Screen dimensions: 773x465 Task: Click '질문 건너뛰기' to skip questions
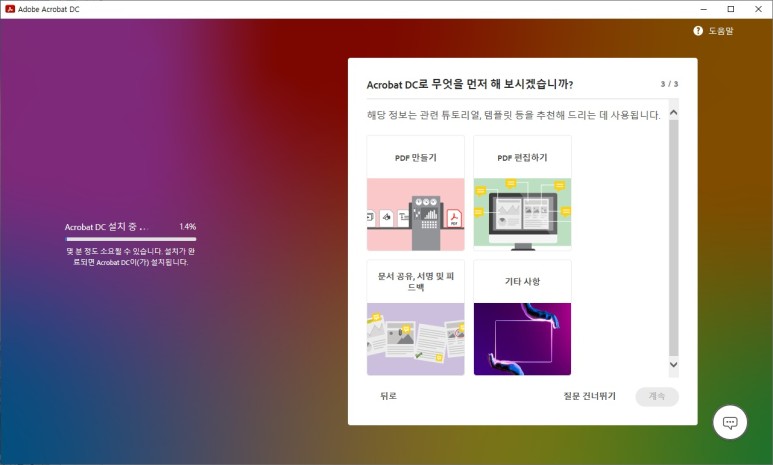click(590, 396)
